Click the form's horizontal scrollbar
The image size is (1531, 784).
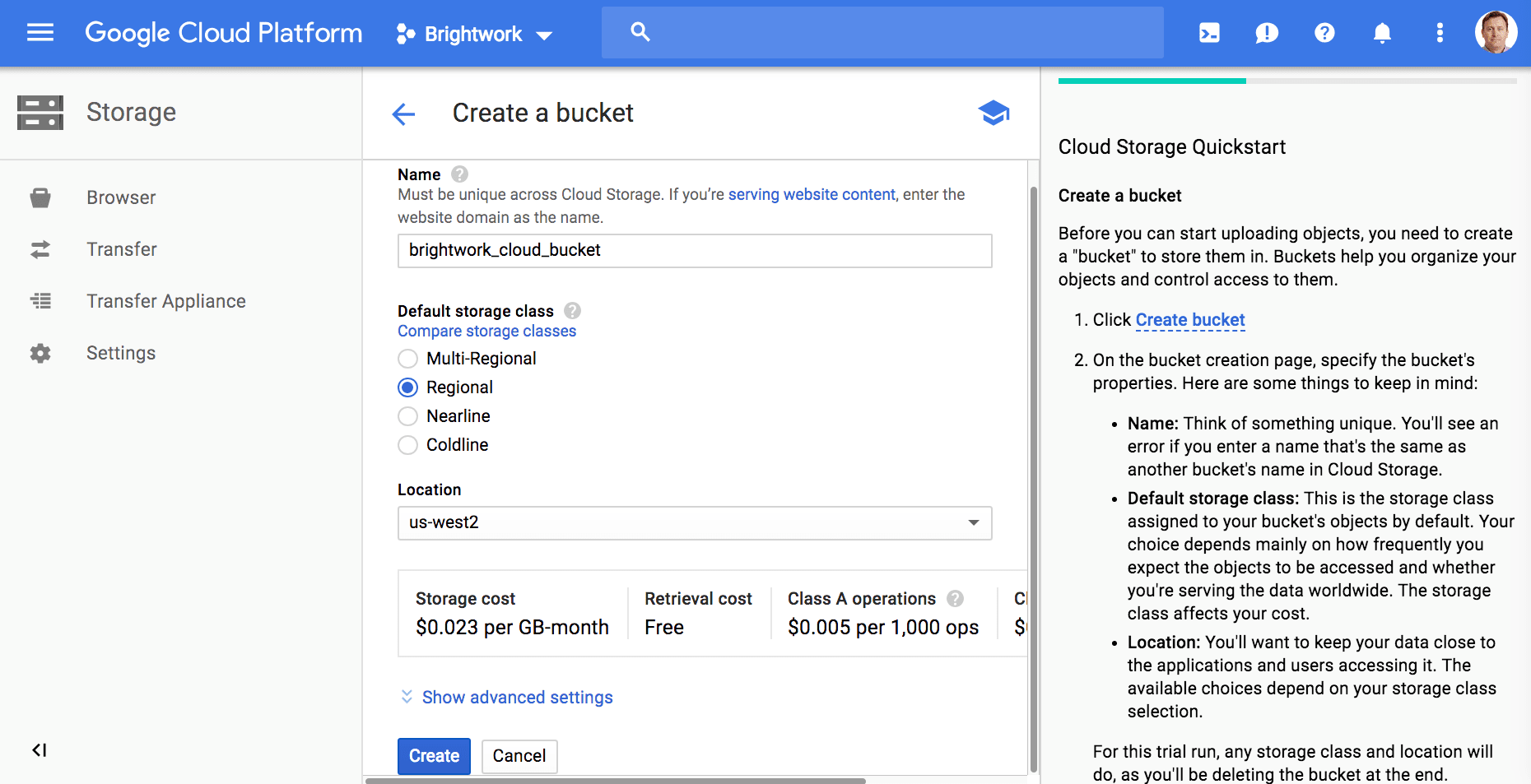[616, 781]
